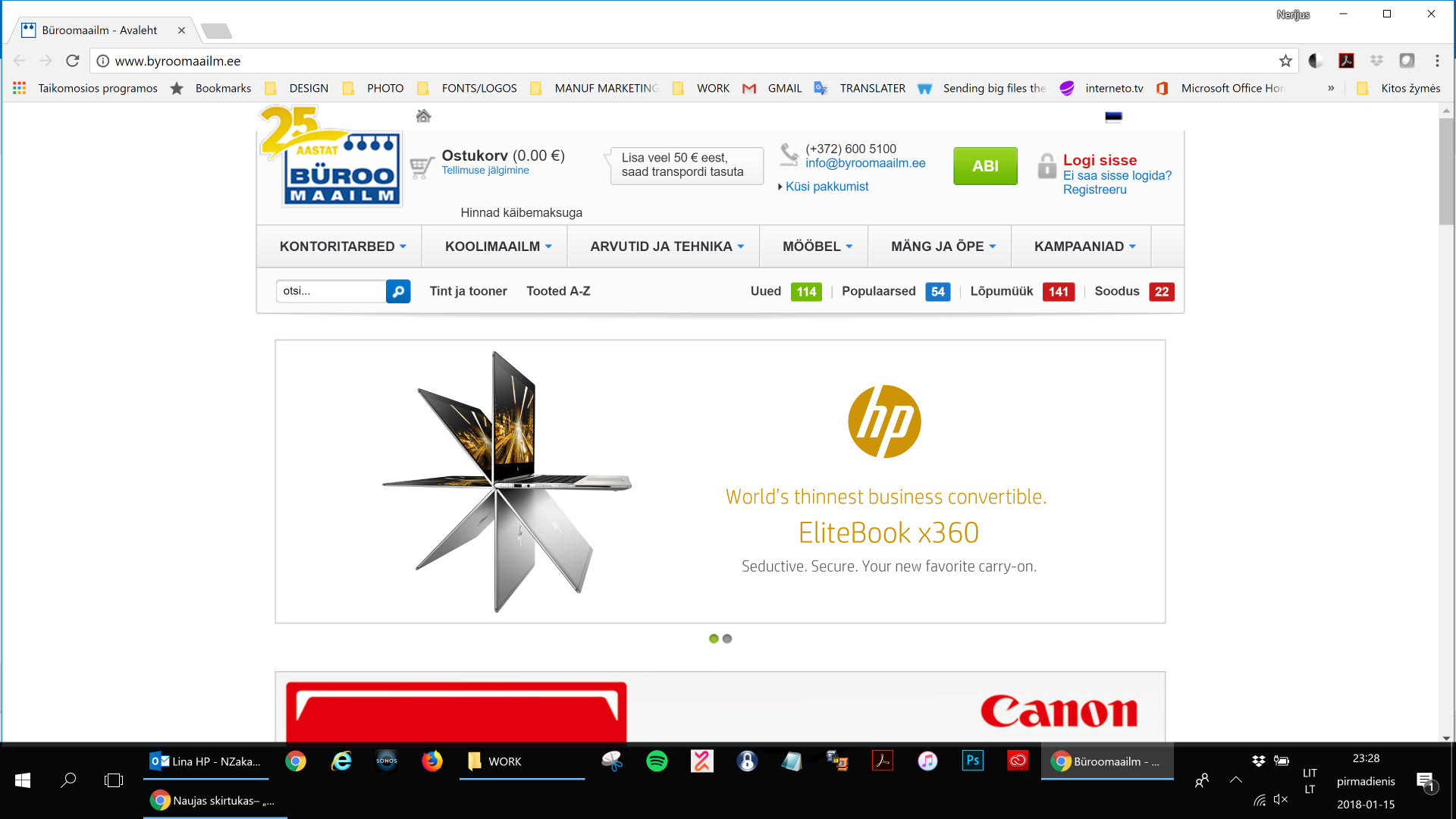Open the TRANSLATER bookmark
The image size is (1456, 819).
(859, 88)
